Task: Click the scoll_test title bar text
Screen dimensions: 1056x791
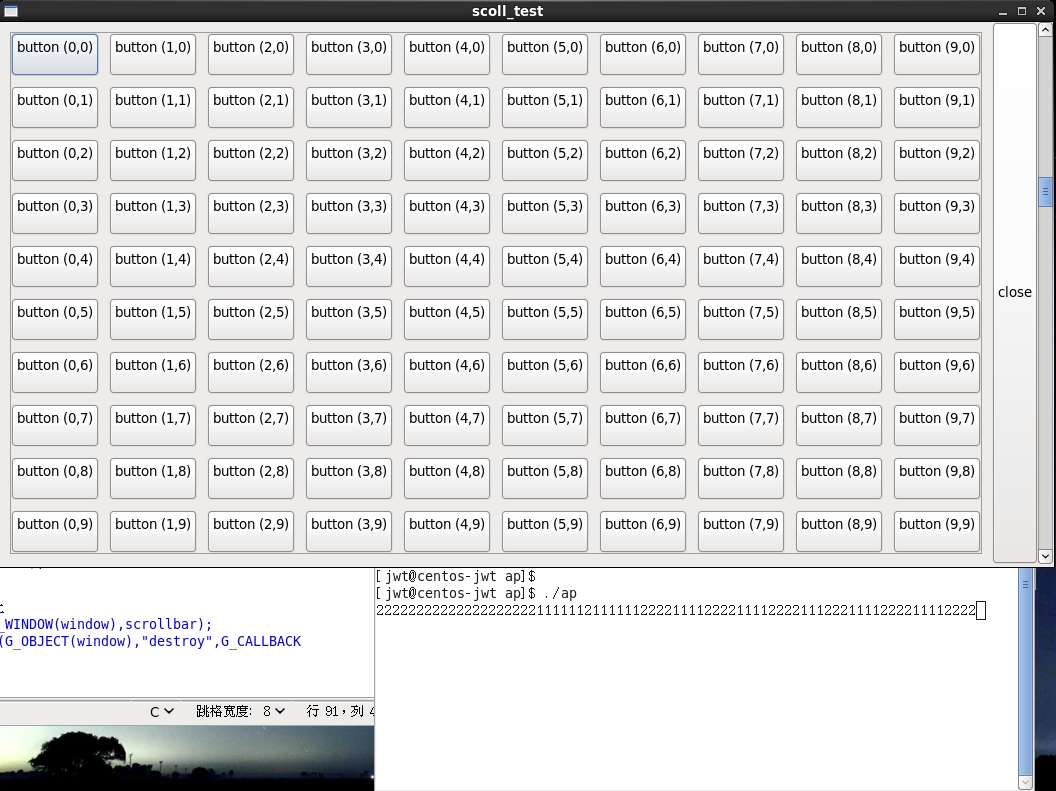Action: coord(507,11)
